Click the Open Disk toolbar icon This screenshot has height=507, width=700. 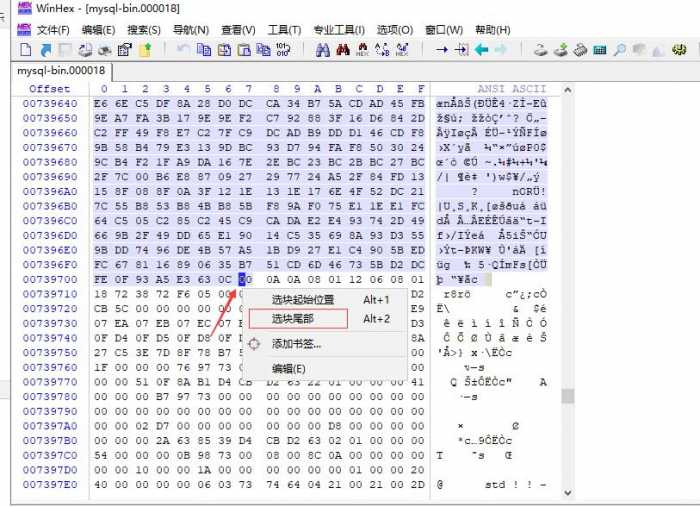click(541, 50)
